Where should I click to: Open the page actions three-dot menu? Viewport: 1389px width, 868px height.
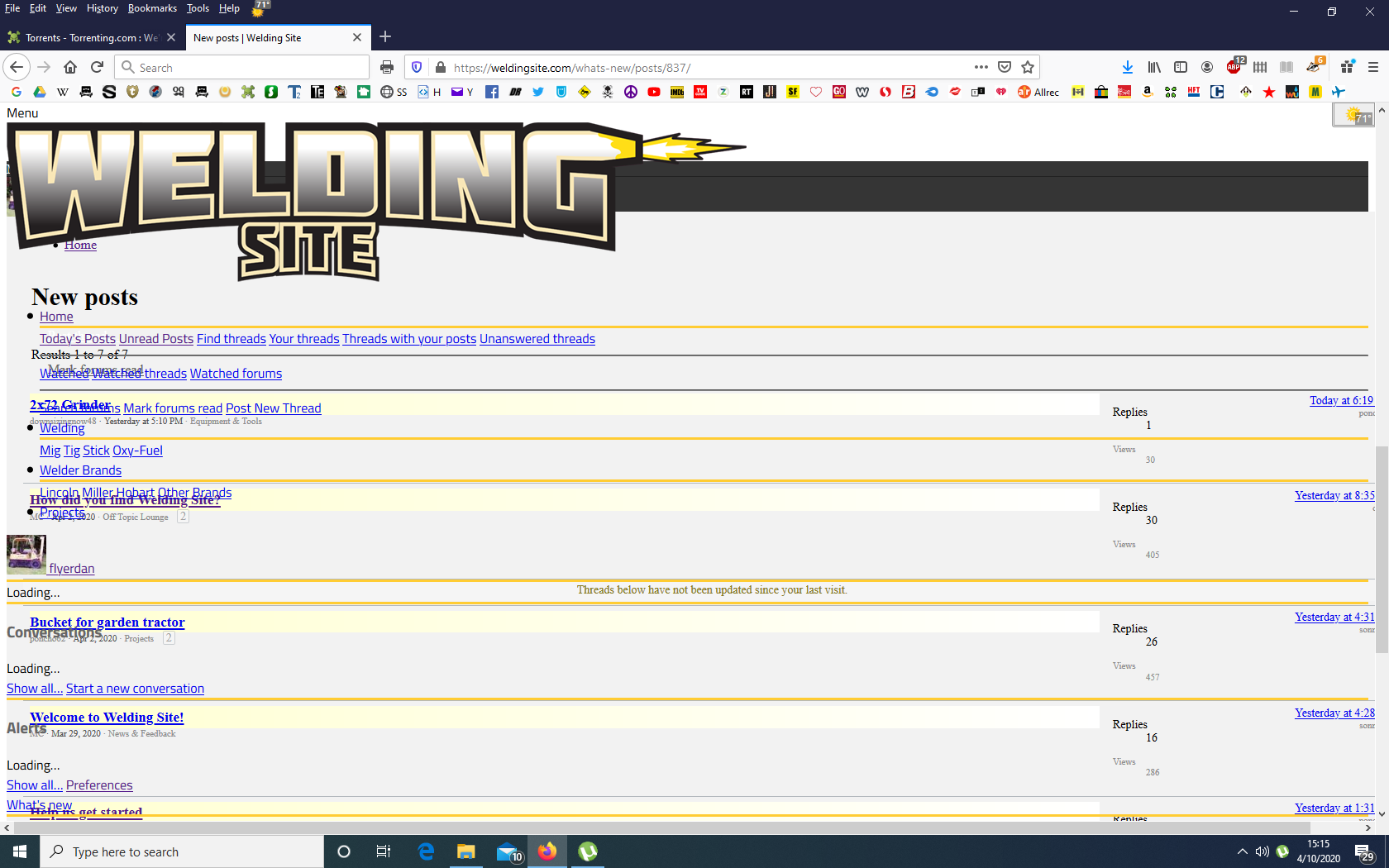click(981, 67)
